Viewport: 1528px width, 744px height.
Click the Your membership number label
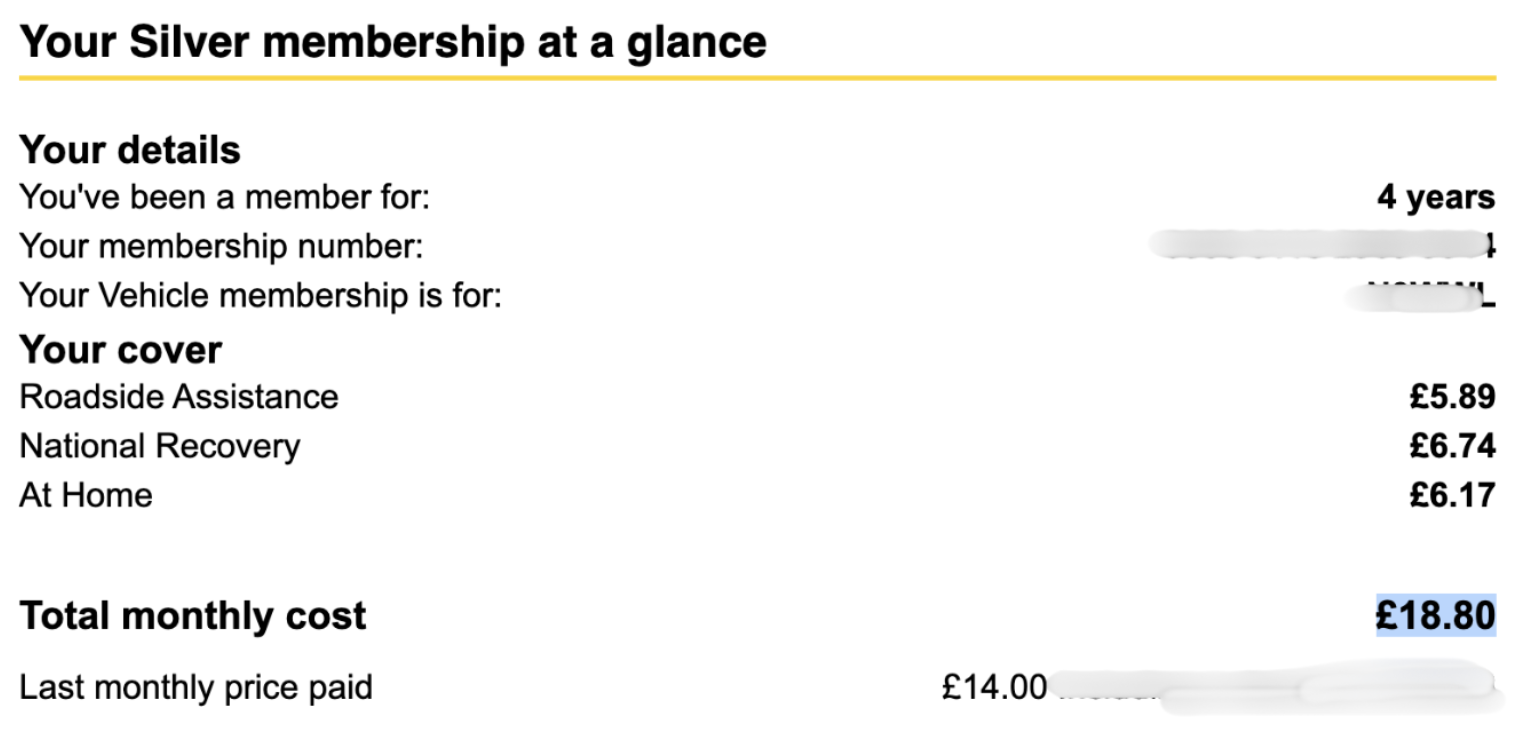click(221, 246)
